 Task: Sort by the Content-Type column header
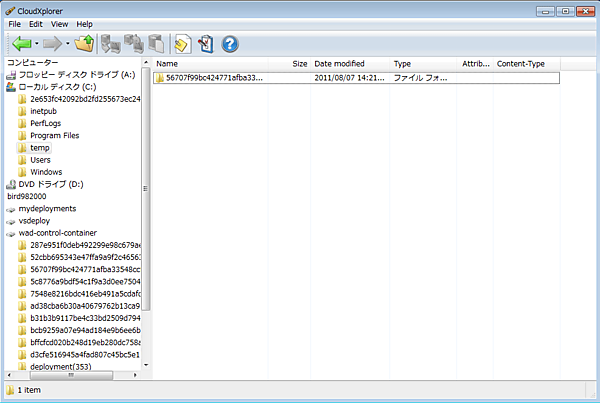(527, 64)
